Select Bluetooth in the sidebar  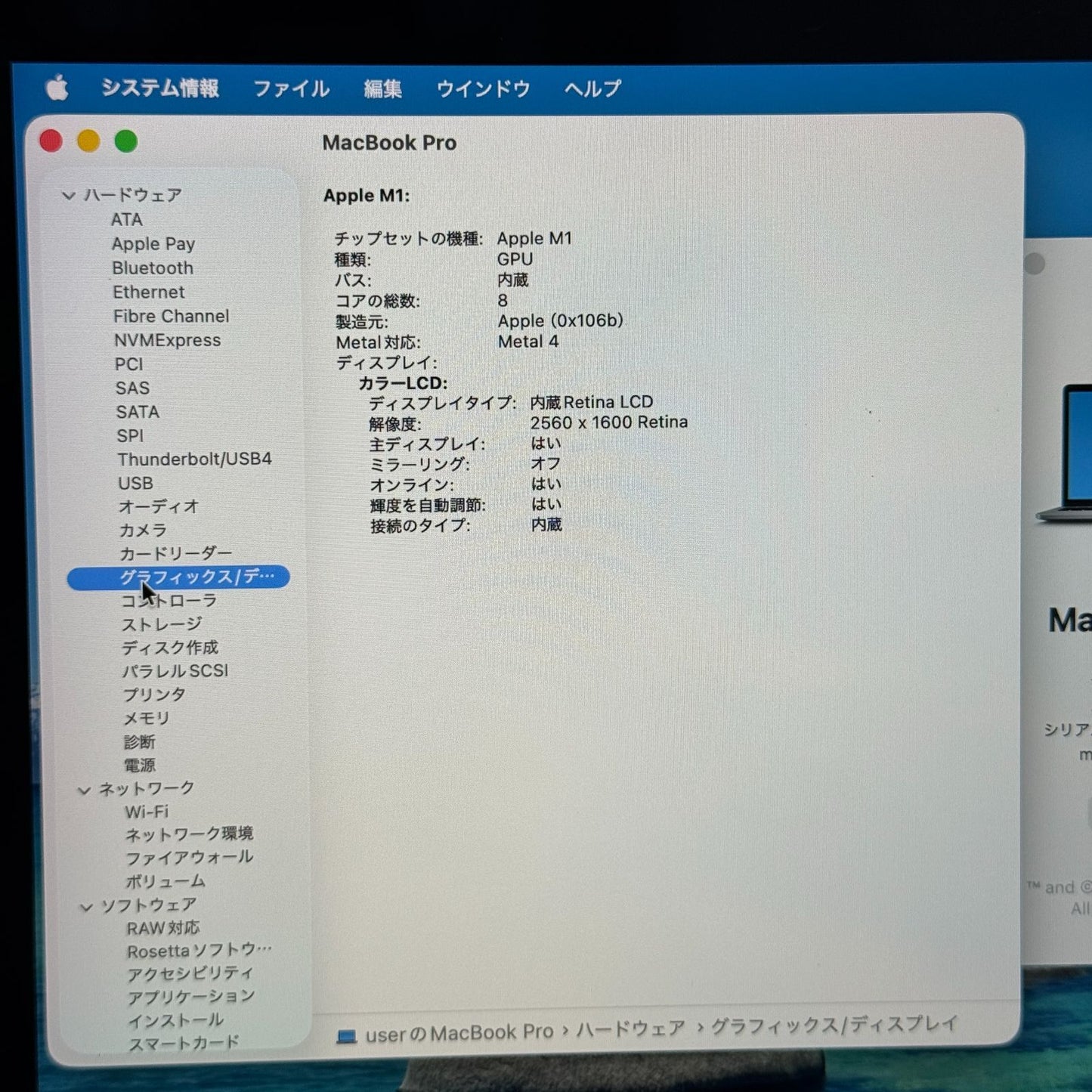click(153, 268)
